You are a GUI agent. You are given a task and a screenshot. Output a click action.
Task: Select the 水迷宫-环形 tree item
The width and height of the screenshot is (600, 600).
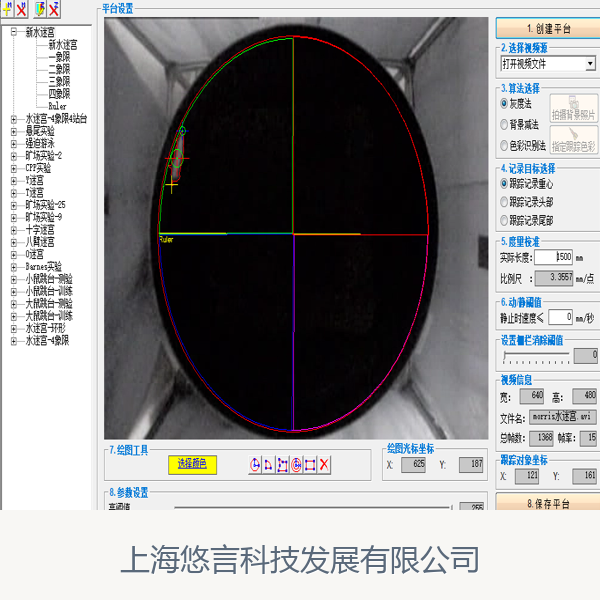tap(45, 328)
